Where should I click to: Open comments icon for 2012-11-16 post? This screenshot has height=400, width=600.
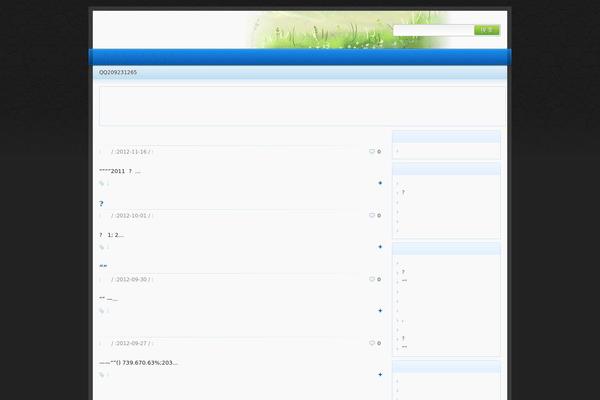click(x=372, y=152)
